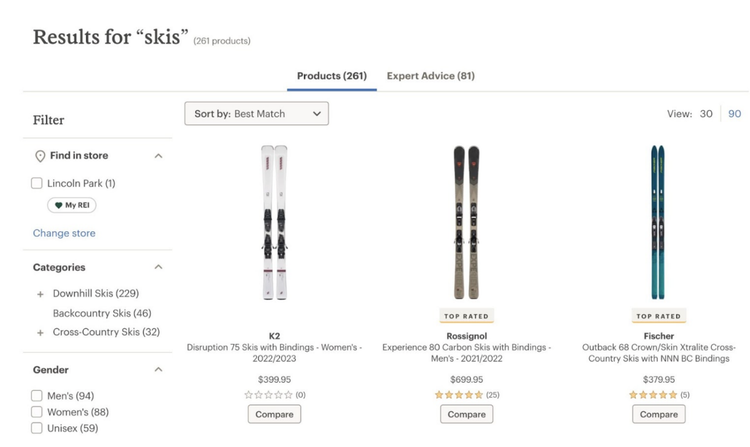Select the Products (261) tab

pos(332,76)
